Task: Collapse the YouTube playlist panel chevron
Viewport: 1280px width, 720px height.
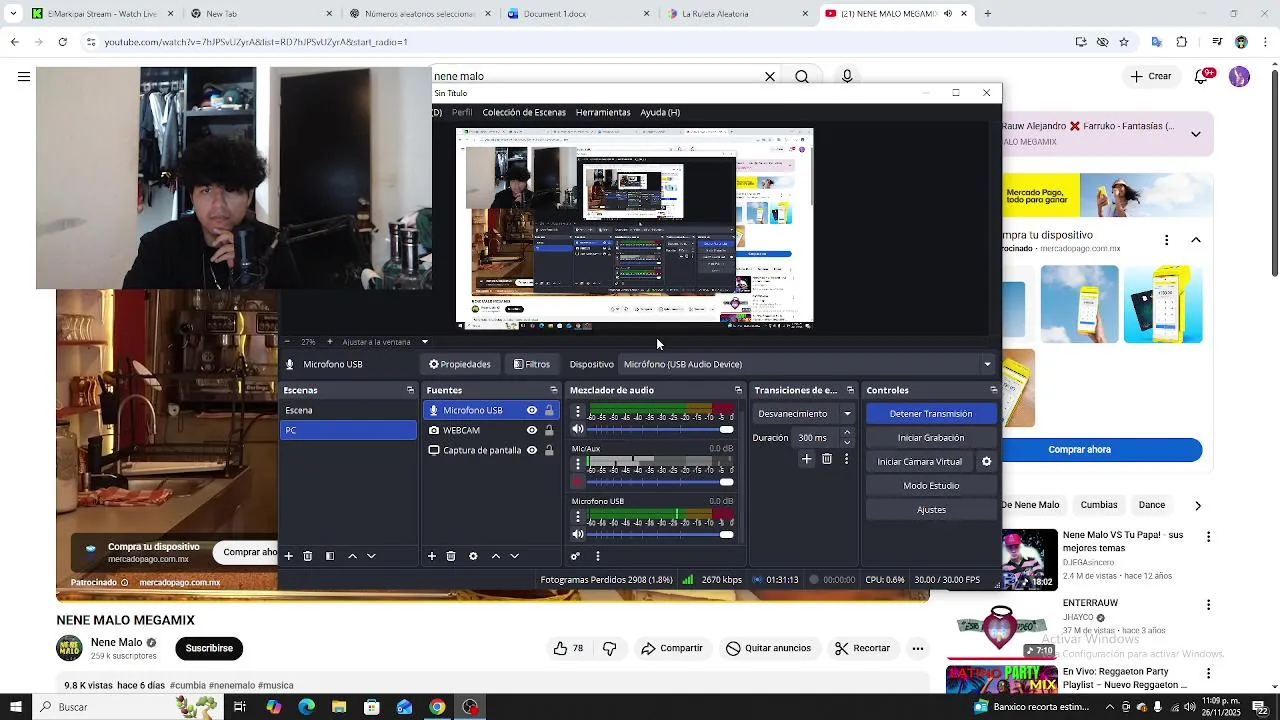Action: [1195, 133]
